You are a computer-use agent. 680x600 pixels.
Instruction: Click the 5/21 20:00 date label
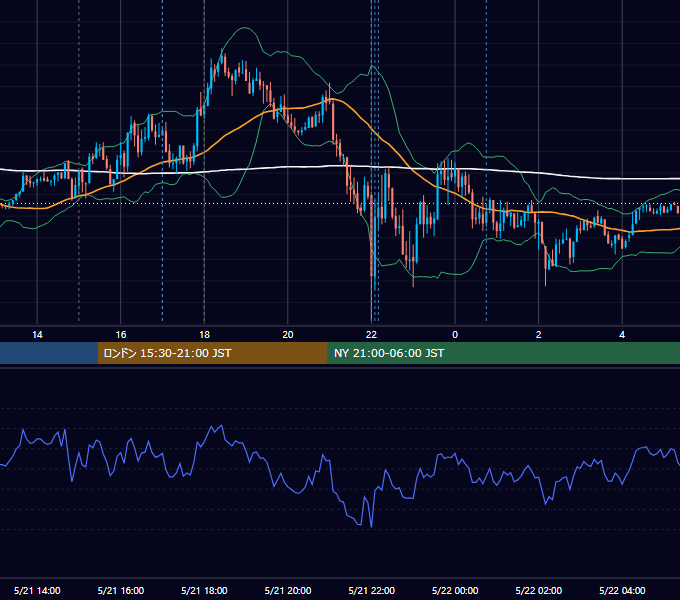288,590
